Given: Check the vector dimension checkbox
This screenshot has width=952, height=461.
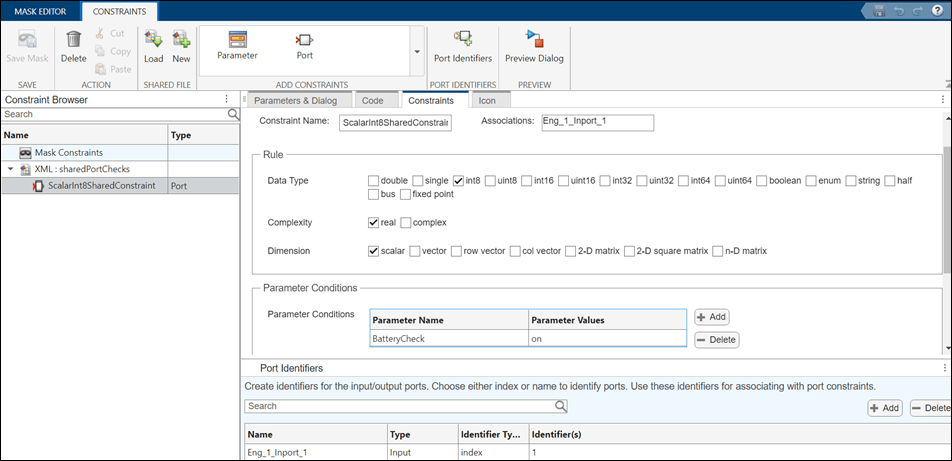Looking at the screenshot, I should click(x=413, y=251).
